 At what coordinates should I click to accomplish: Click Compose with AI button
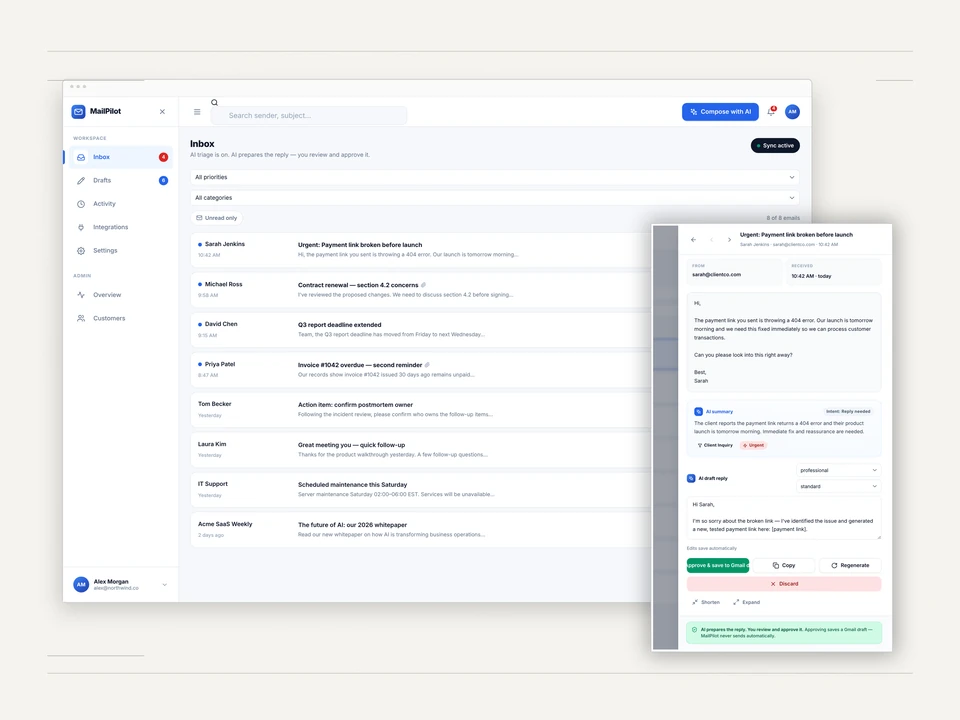pos(720,111)
